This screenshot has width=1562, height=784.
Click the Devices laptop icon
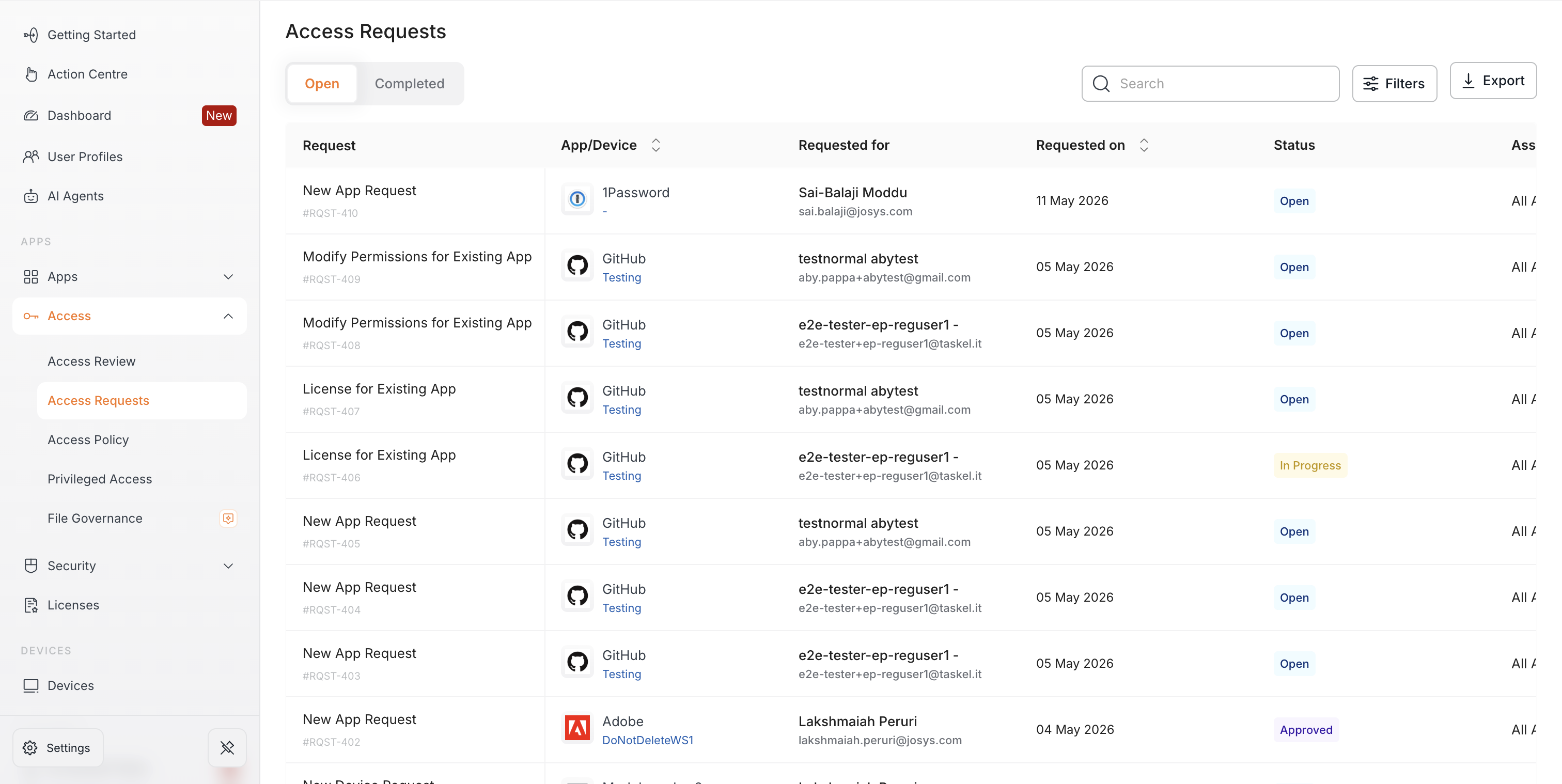pyautogui.click(x=31, y=686)
